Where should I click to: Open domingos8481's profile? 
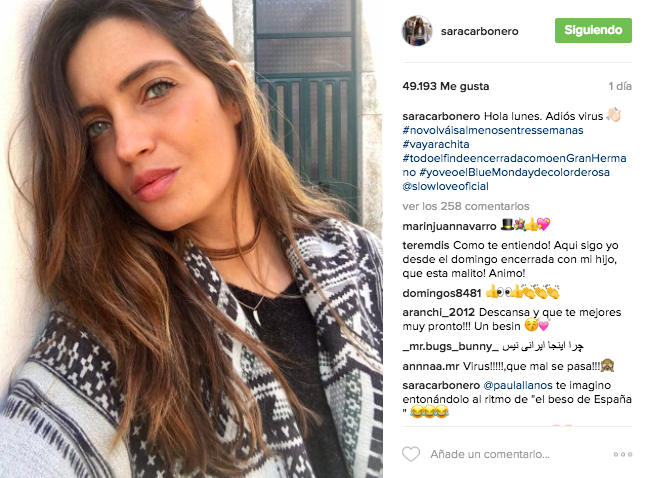(x=442, y=293)
